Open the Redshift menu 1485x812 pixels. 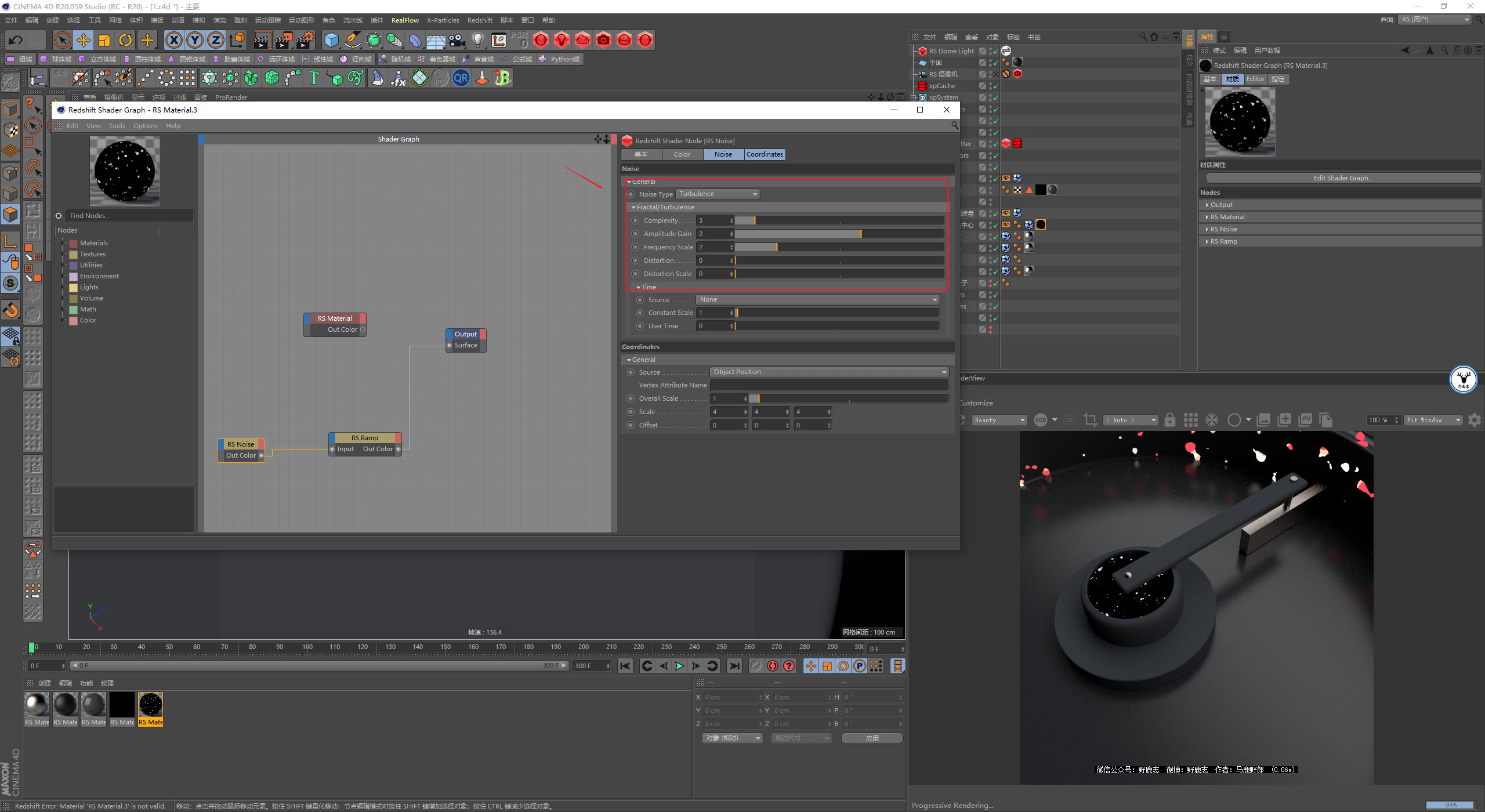(480, 20)
